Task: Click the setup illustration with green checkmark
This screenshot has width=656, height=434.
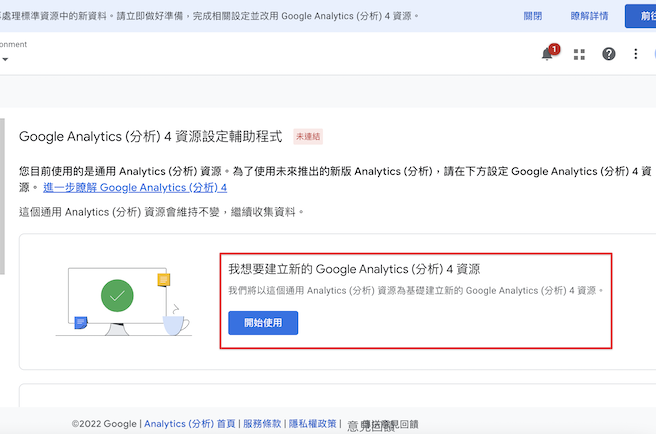Action: pos(124,302)
